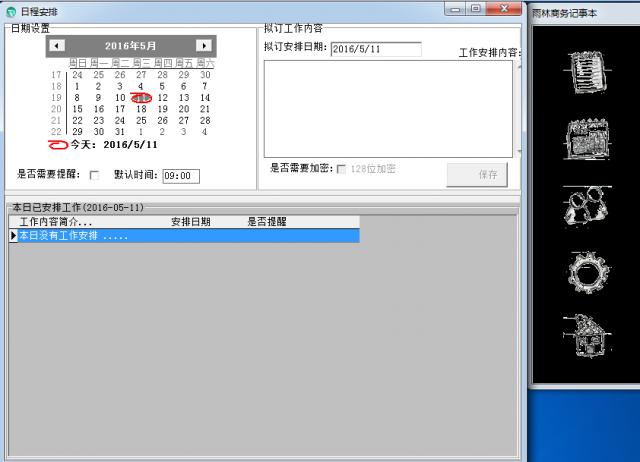Select May 14 in the calendar
Image resolution: width=640 pixels, height=462 pixels.
(205, 98)
